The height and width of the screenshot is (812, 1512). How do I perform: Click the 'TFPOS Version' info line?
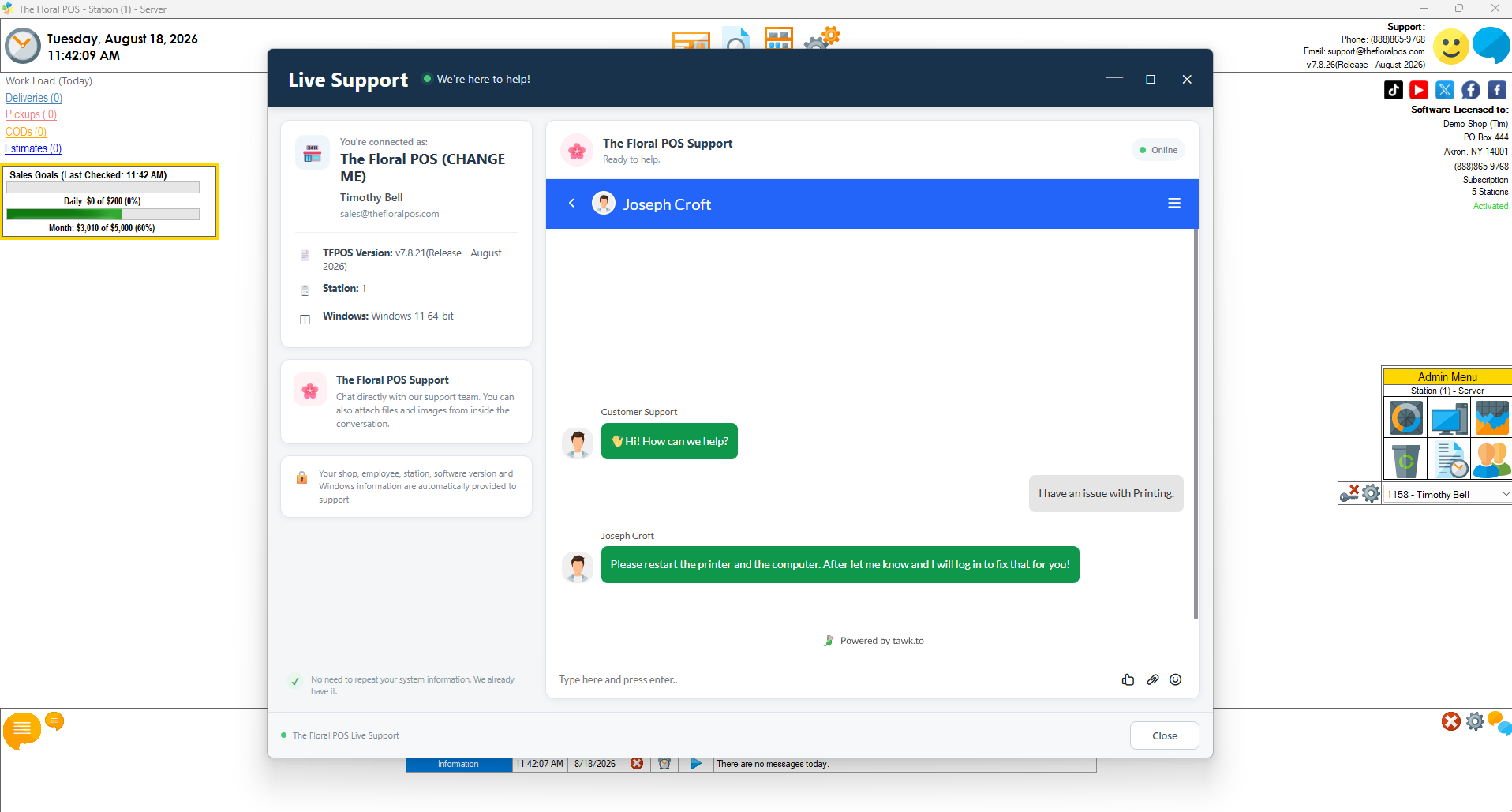412,260
